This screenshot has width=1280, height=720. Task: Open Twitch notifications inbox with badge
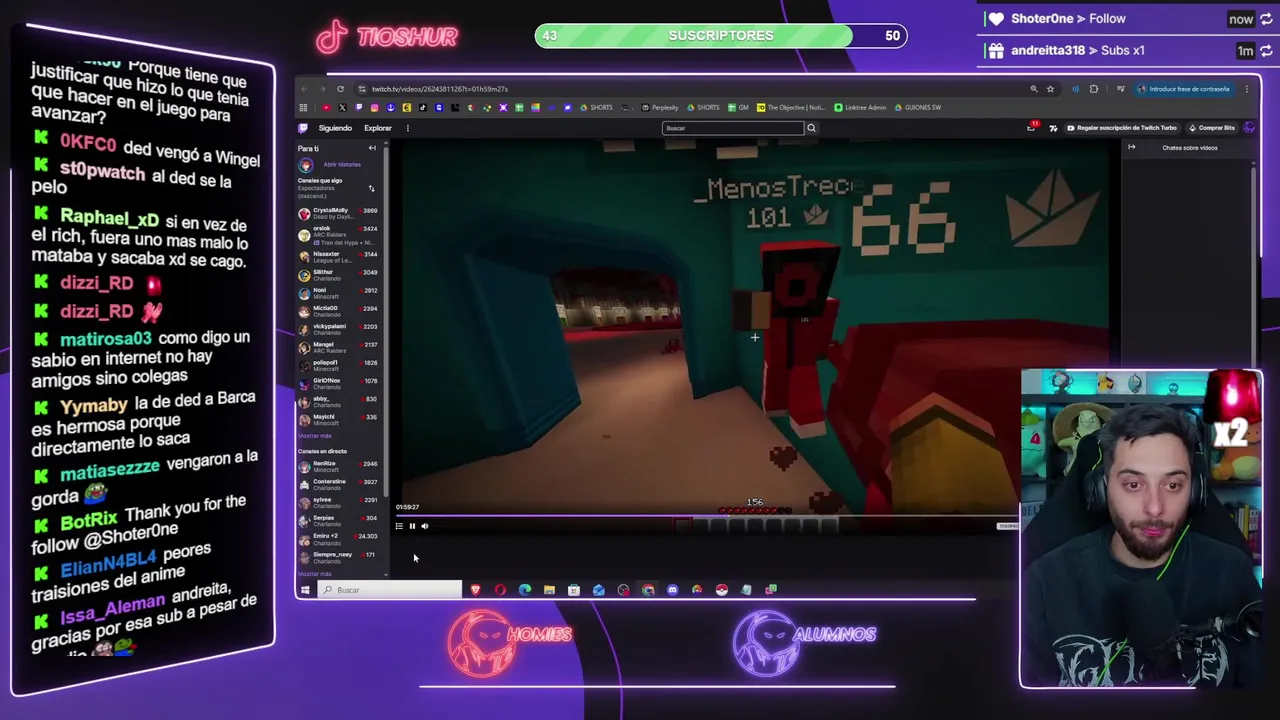(1031, 127)
